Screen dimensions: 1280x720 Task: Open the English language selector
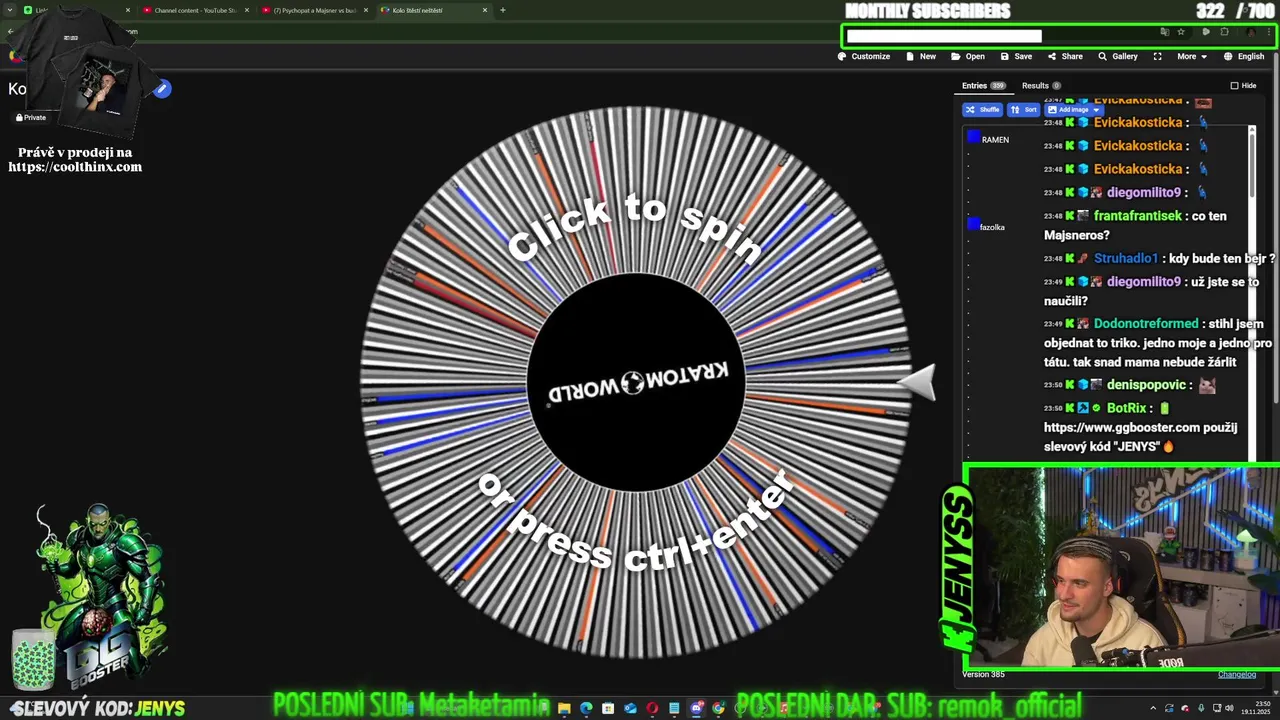pyautogui.click(x=1244, y=56)
